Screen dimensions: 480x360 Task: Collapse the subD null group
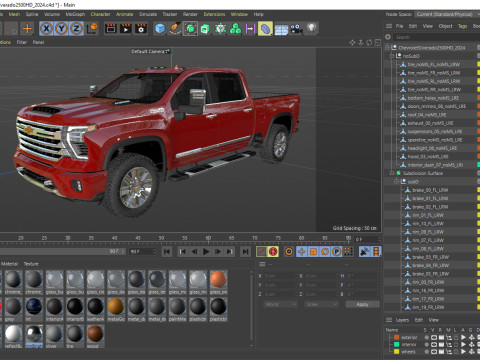397,182
